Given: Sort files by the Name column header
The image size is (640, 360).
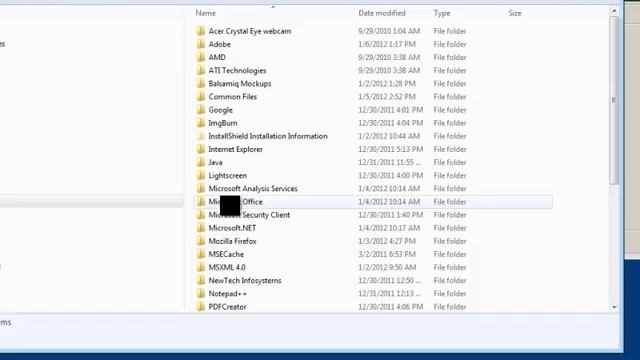Looking at the screenshot, I should pos(206,13).
